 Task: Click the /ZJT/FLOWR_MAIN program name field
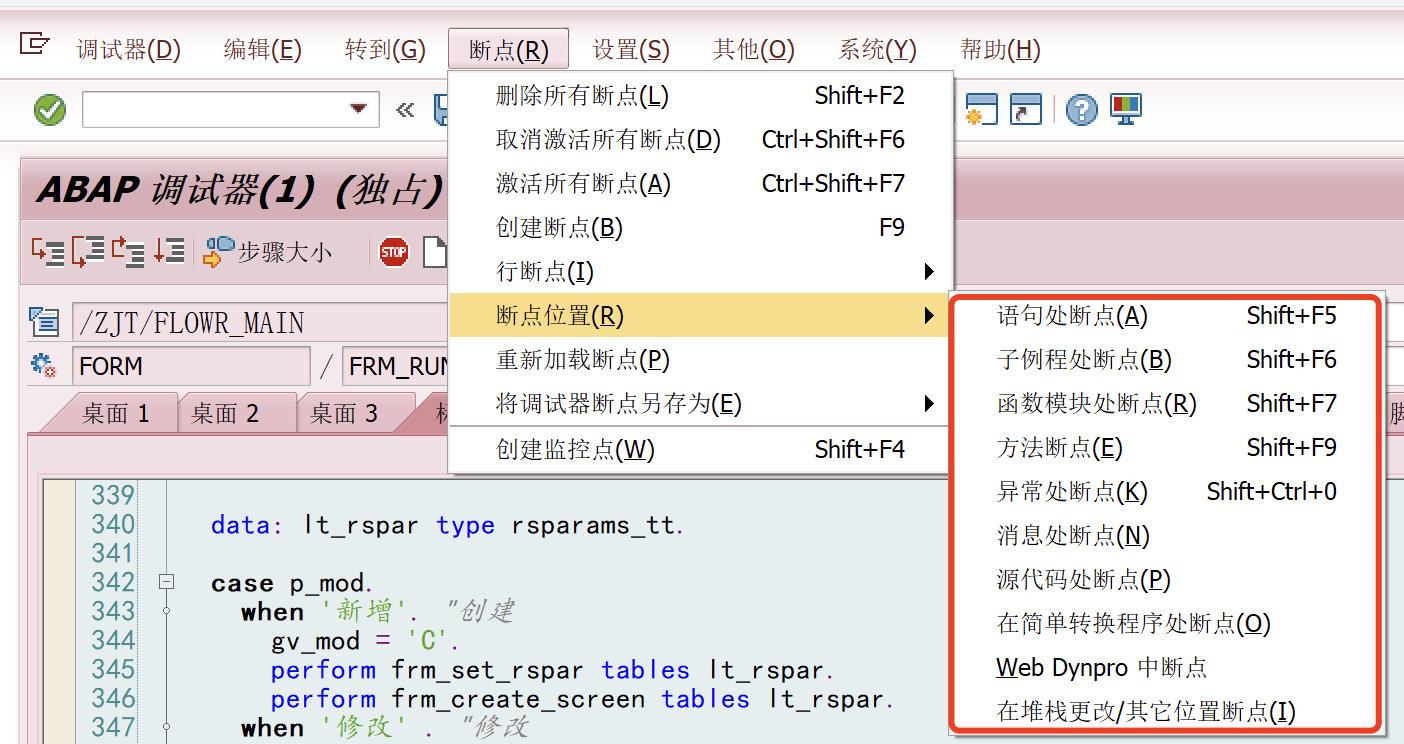pos(260,322)
